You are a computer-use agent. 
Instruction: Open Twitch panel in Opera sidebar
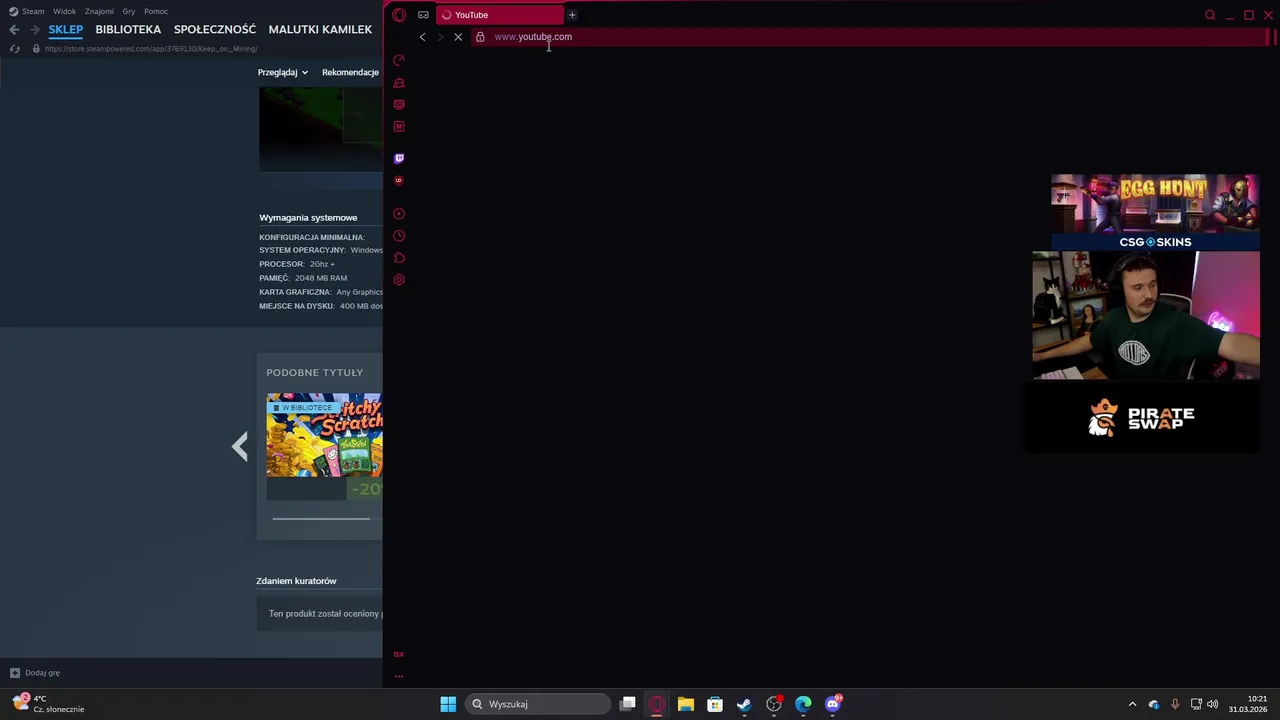pos(399,158)
